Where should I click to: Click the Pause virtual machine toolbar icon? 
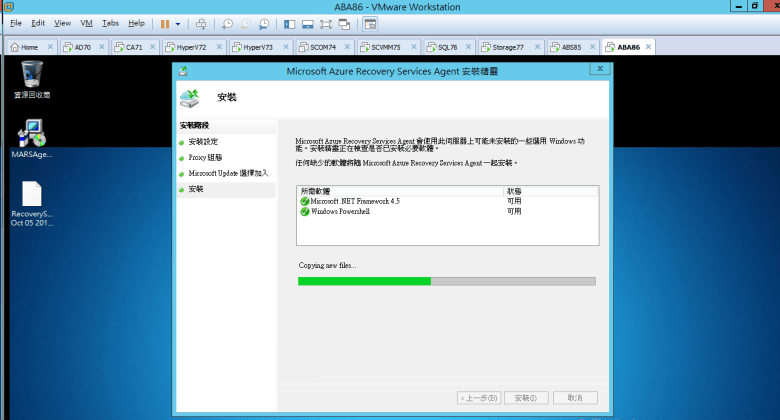(165, 23)
